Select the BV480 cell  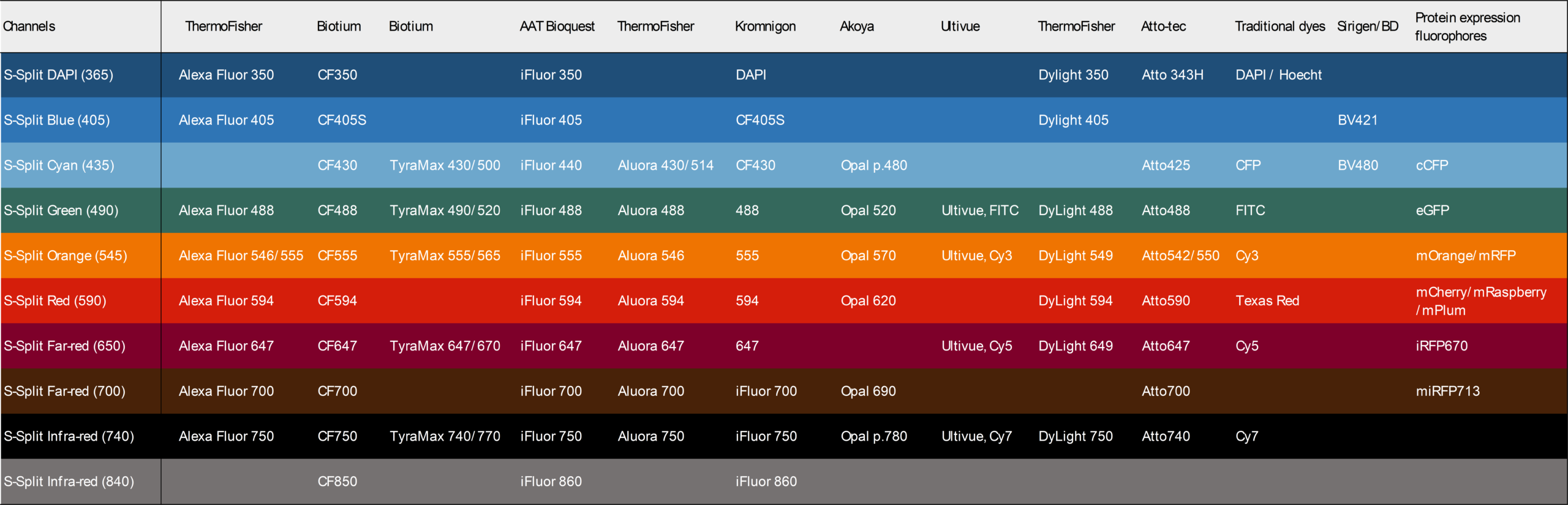(x=1357, y=165)
